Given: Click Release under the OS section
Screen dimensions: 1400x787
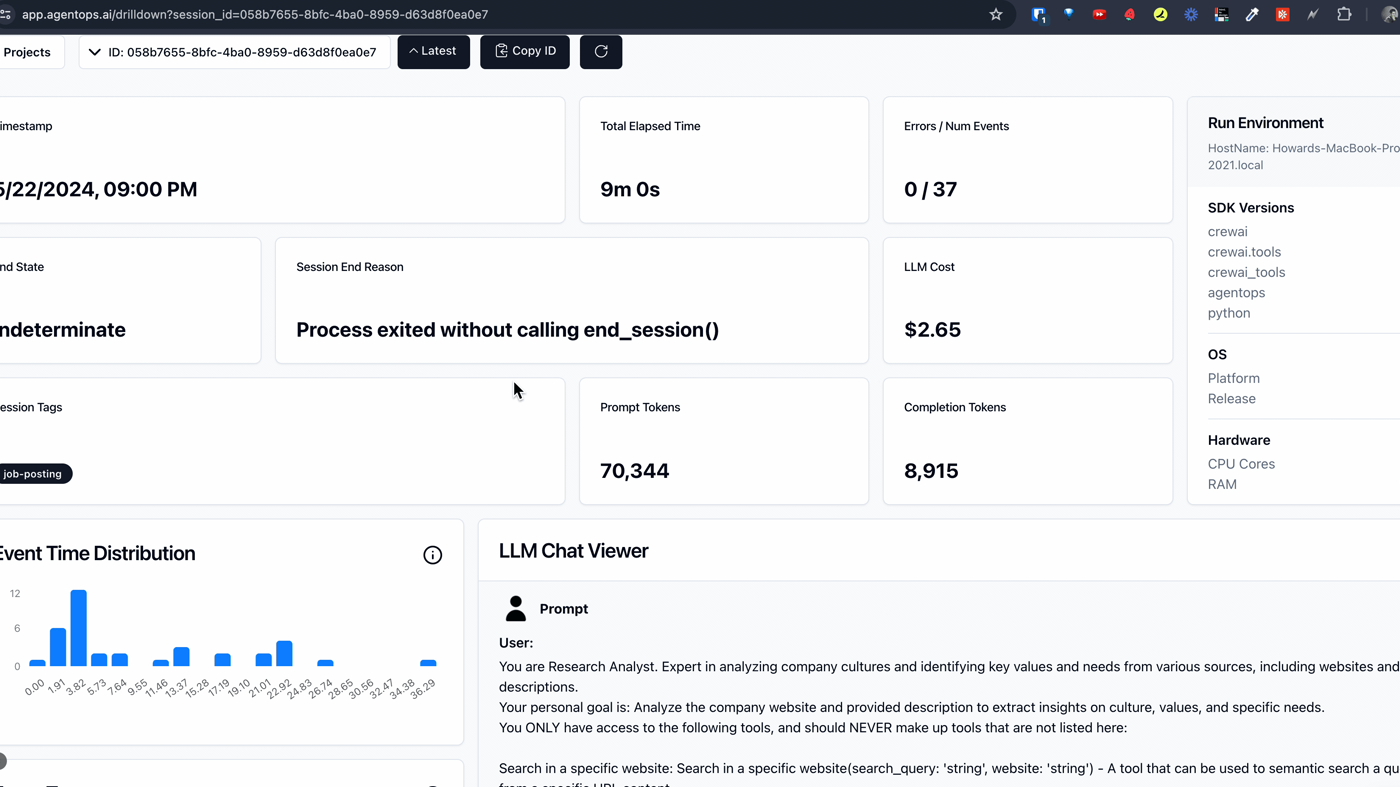Looking at the screenshot, I should [1232, 399].
